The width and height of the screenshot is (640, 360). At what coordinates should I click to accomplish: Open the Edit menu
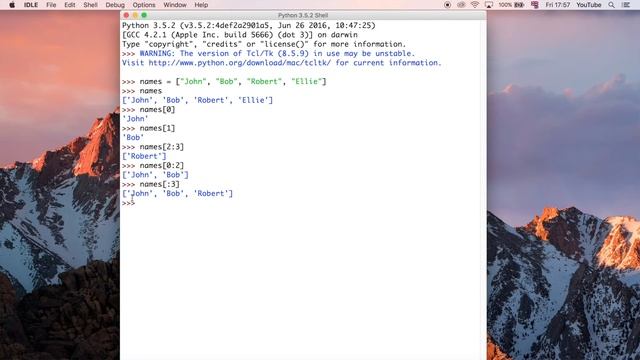pos(70,5)
